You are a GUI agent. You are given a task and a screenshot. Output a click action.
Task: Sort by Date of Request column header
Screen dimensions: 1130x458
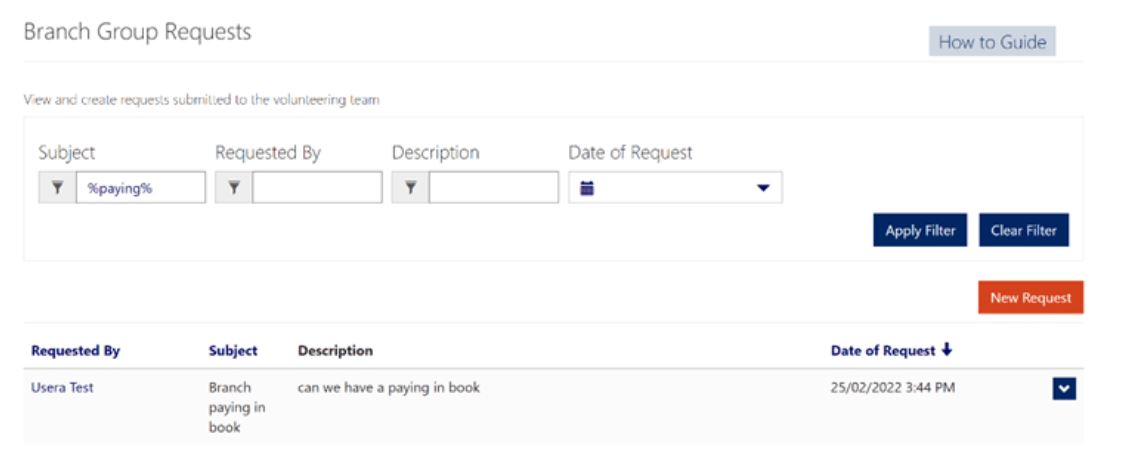coord(883,351)
